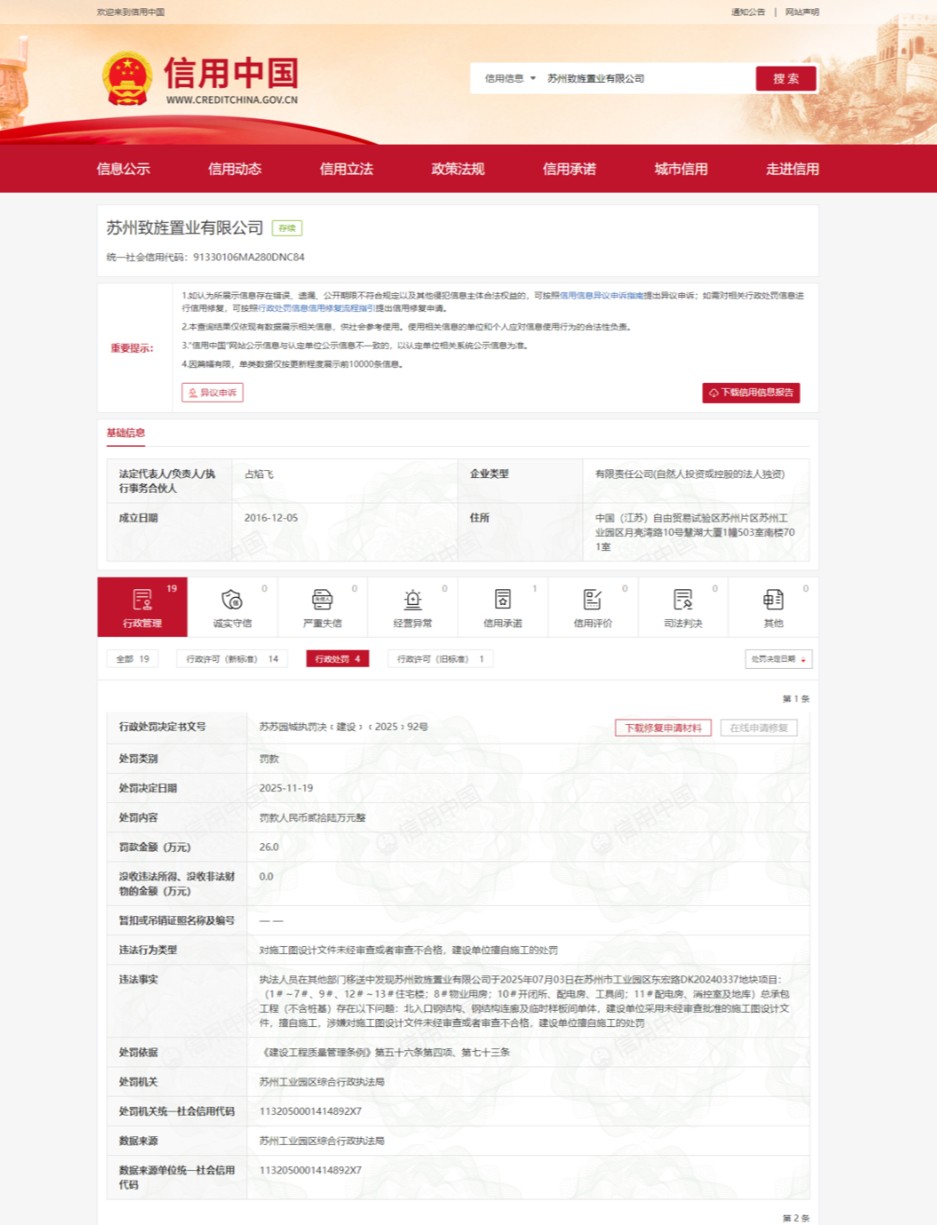Click the 信用中国 national emblem logo
The height and width of the screenshot is (1225, 937).
pyautogui.click(x=127, y=77)
